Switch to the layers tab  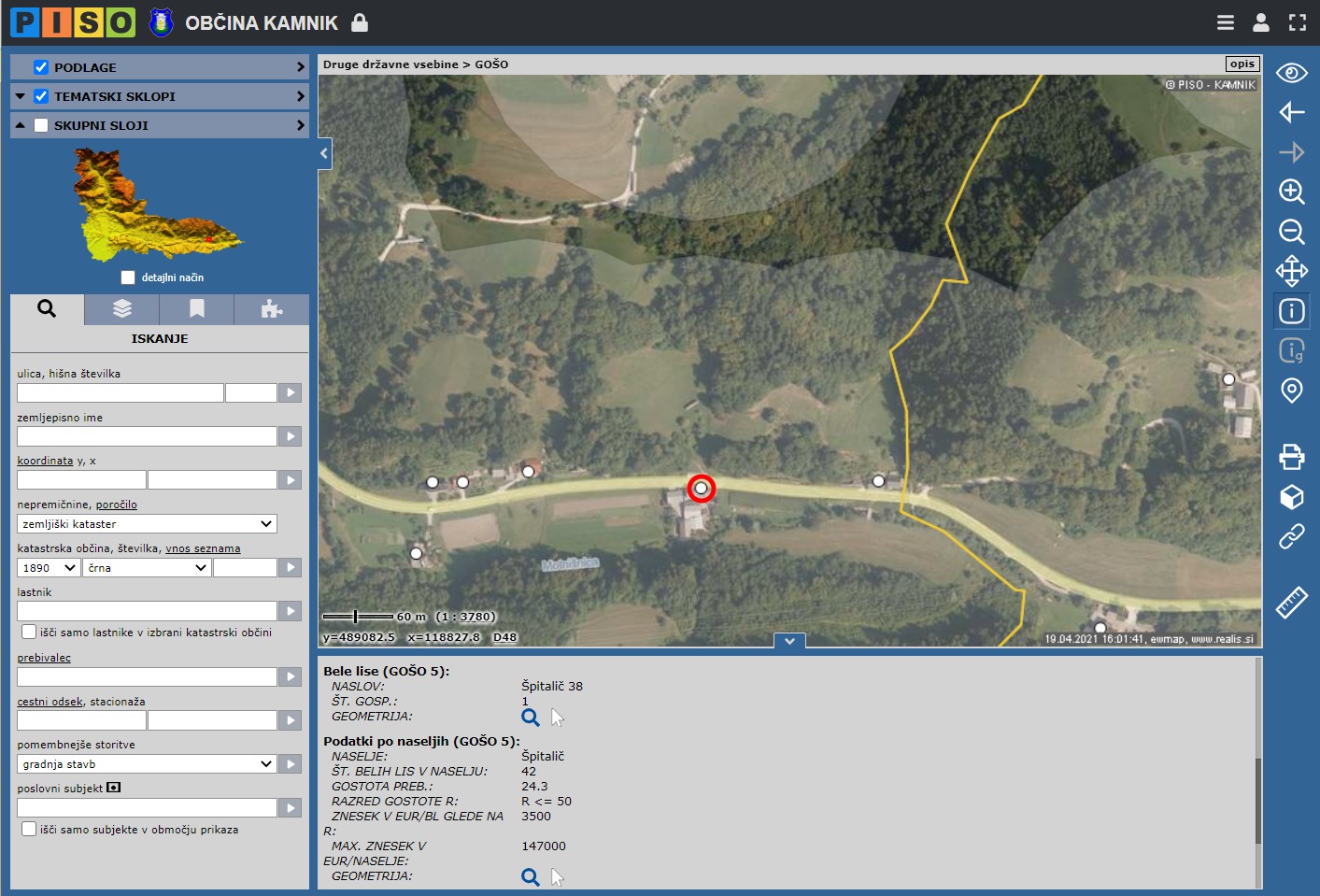tap(121, 309)
